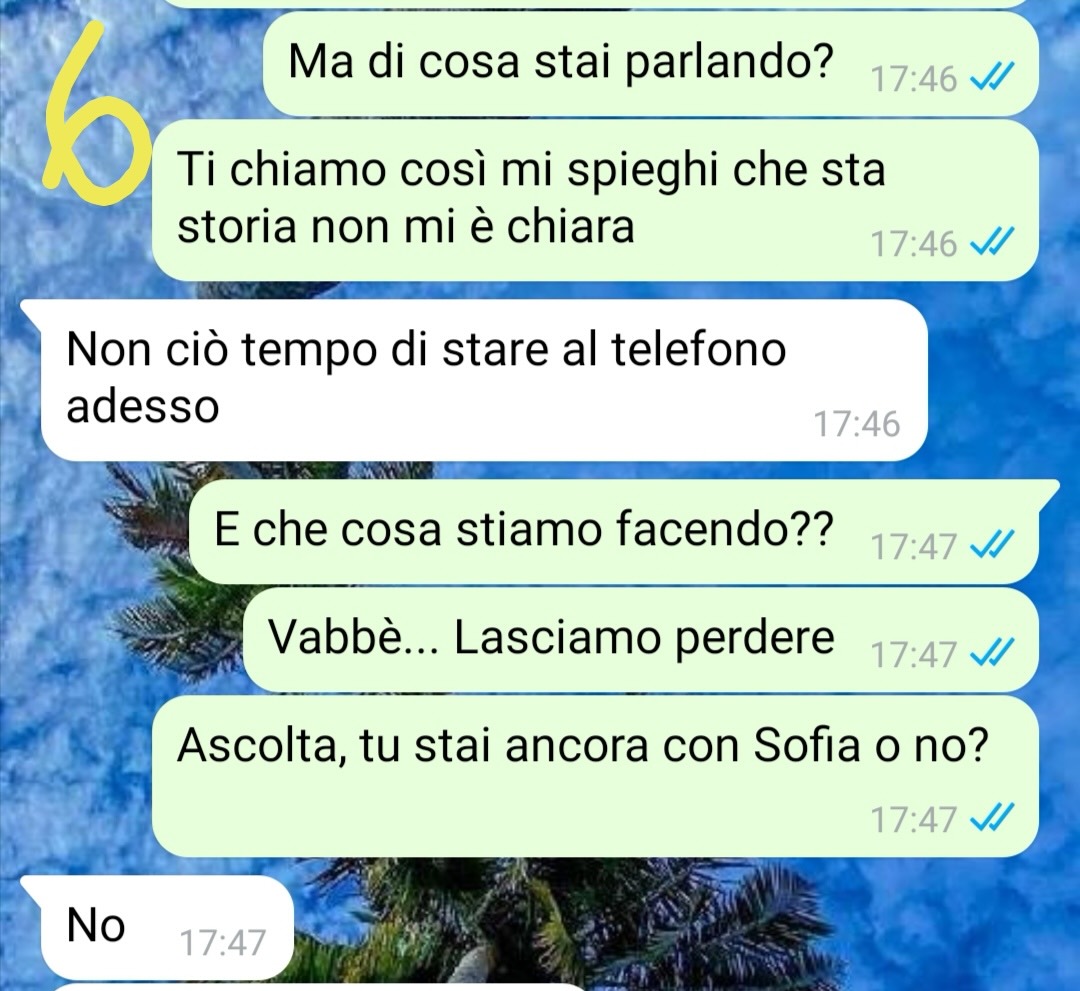This screenshot has width=1080, height=991.
Task: Click the double check on 'Vabbè... Lasciamo perdere'
Action: tap(991, 655)
